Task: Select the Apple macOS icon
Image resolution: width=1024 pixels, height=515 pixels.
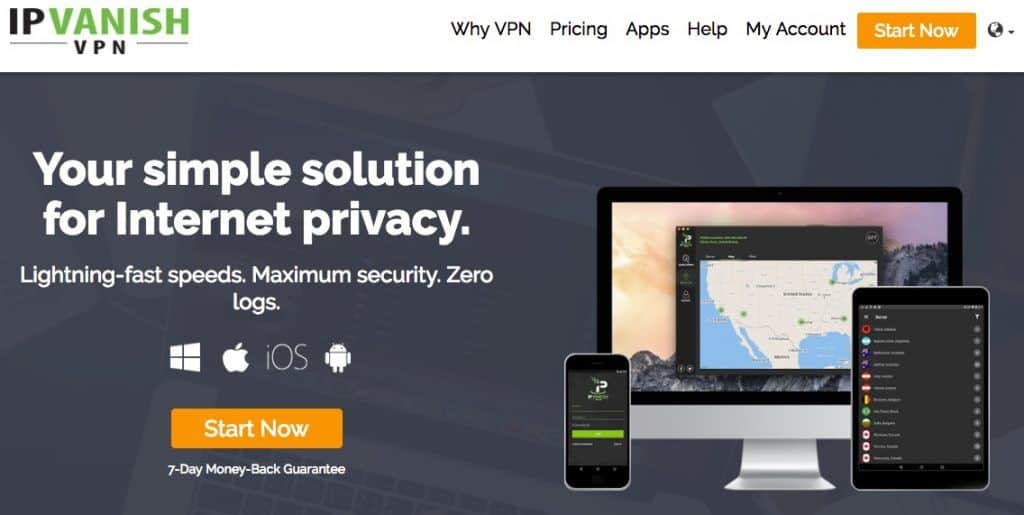Action: [x=236, y=358]
